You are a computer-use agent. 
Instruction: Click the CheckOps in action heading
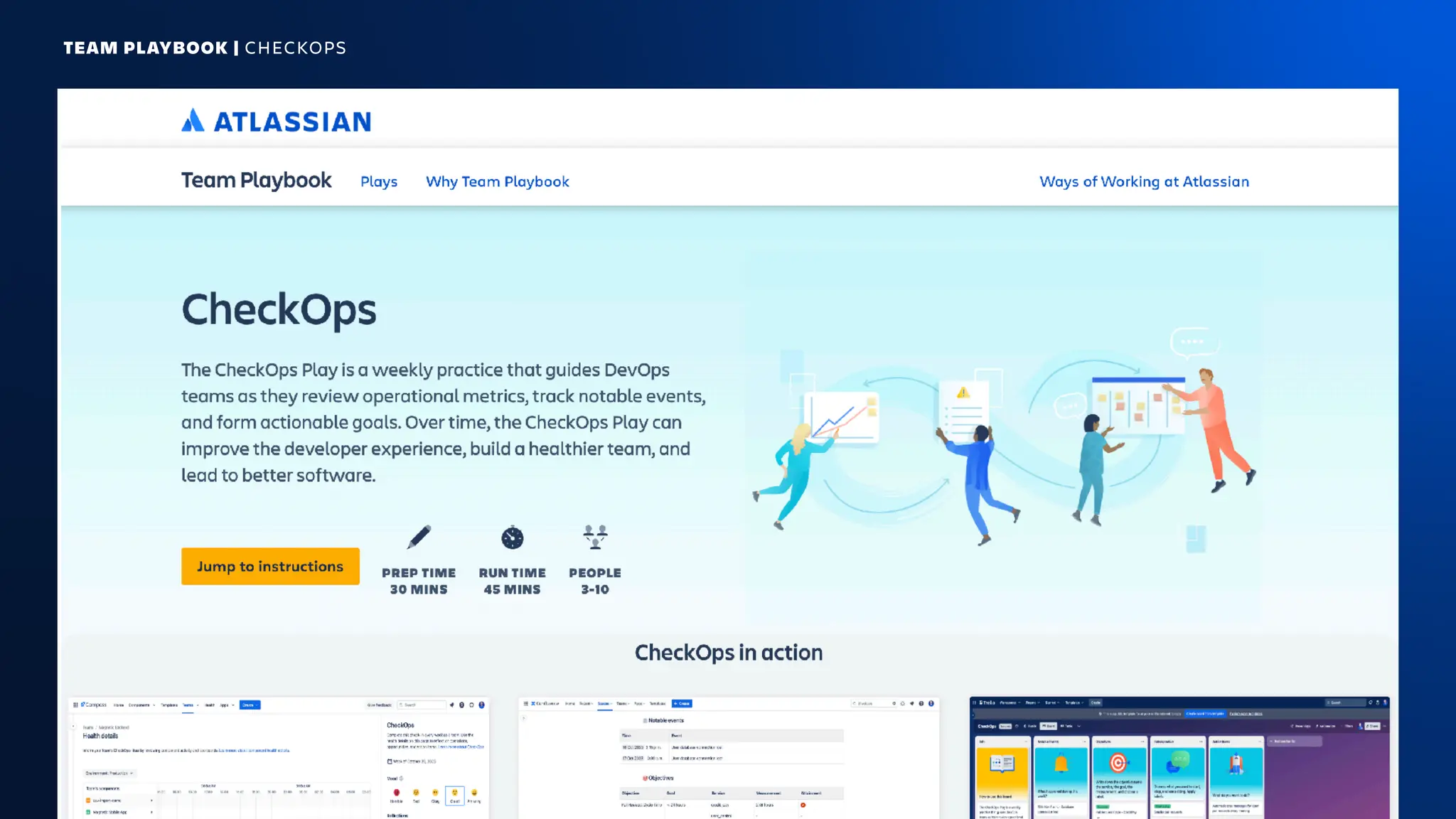tap(729, 652)
